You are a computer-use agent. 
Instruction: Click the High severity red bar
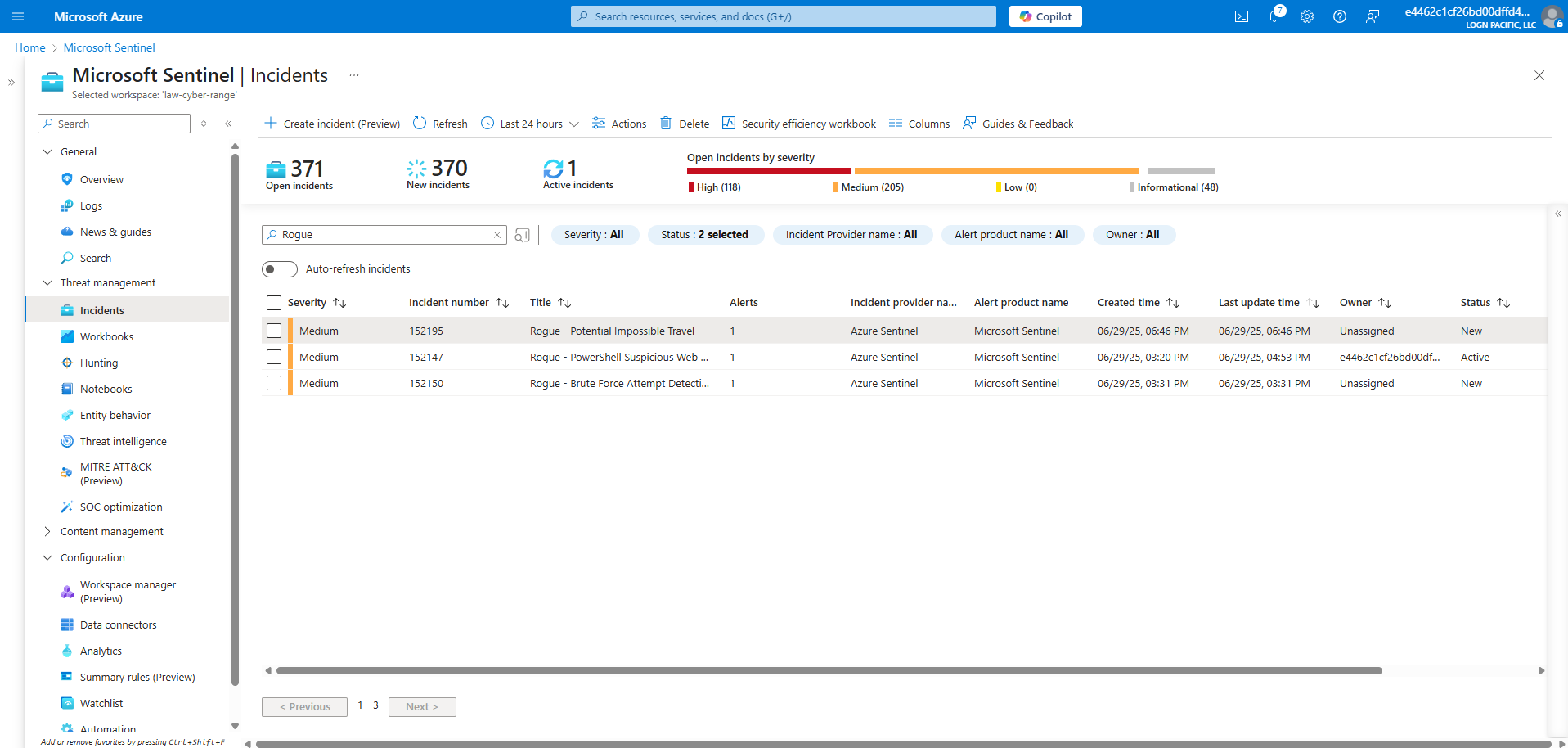768,171
